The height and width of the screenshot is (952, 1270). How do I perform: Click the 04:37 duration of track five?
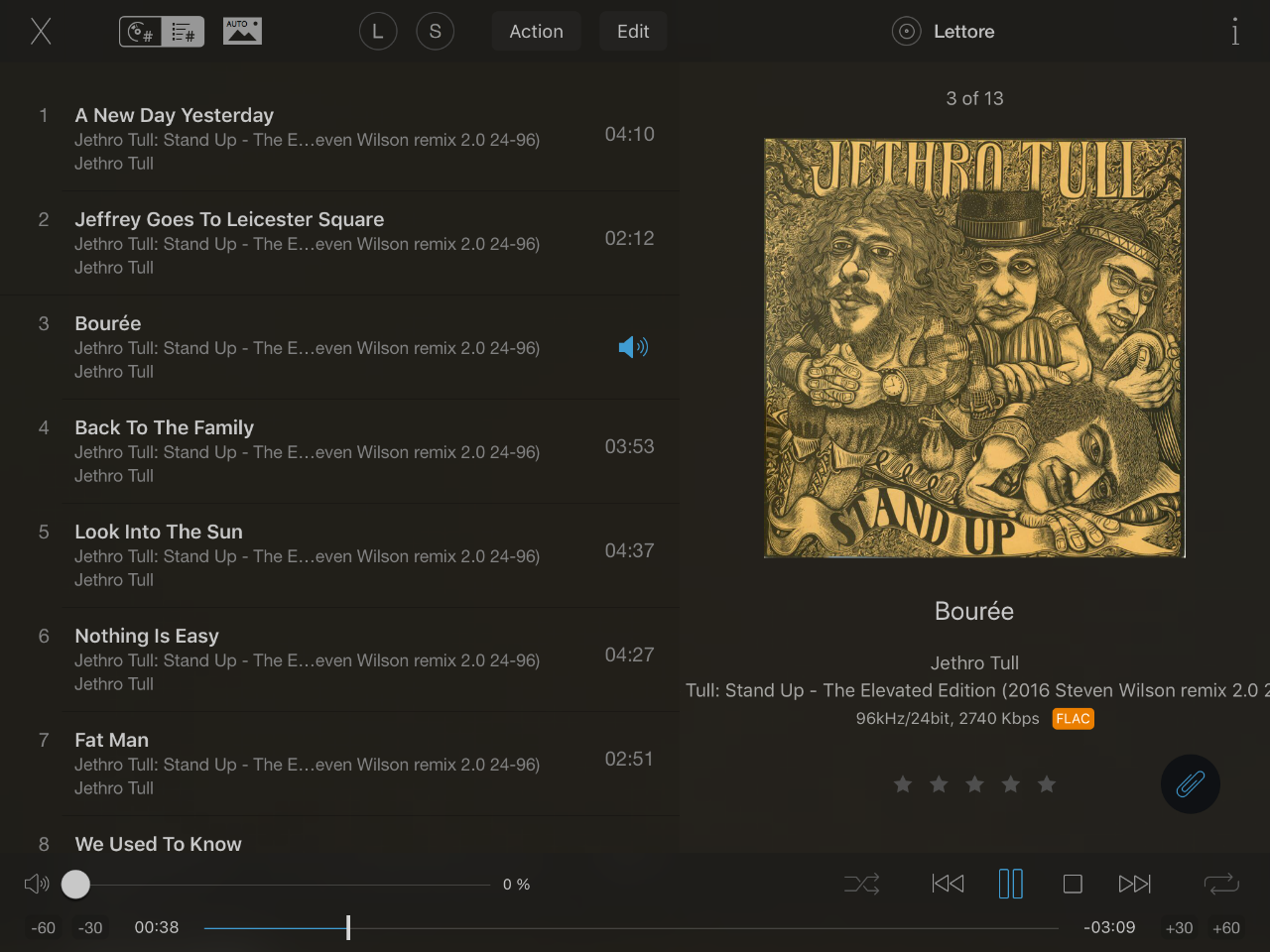630,550
